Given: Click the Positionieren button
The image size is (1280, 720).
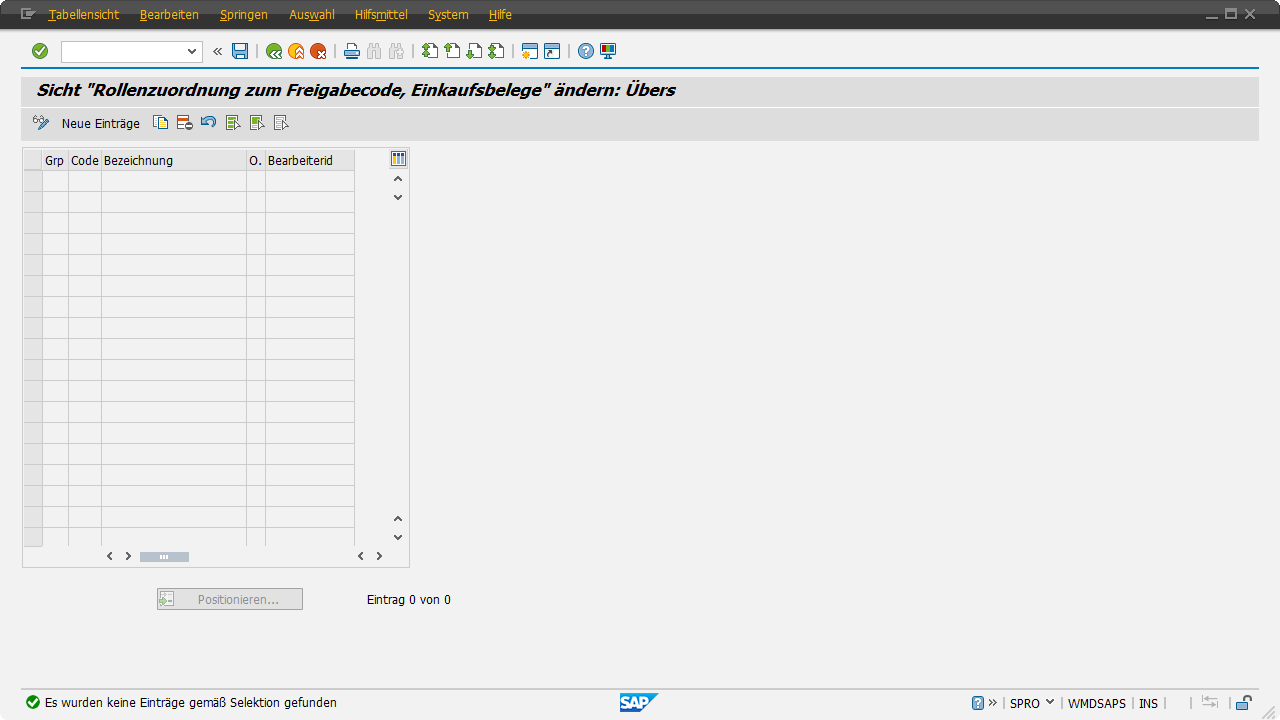Looking at the screenshot, I should click(x=230, y=599).
